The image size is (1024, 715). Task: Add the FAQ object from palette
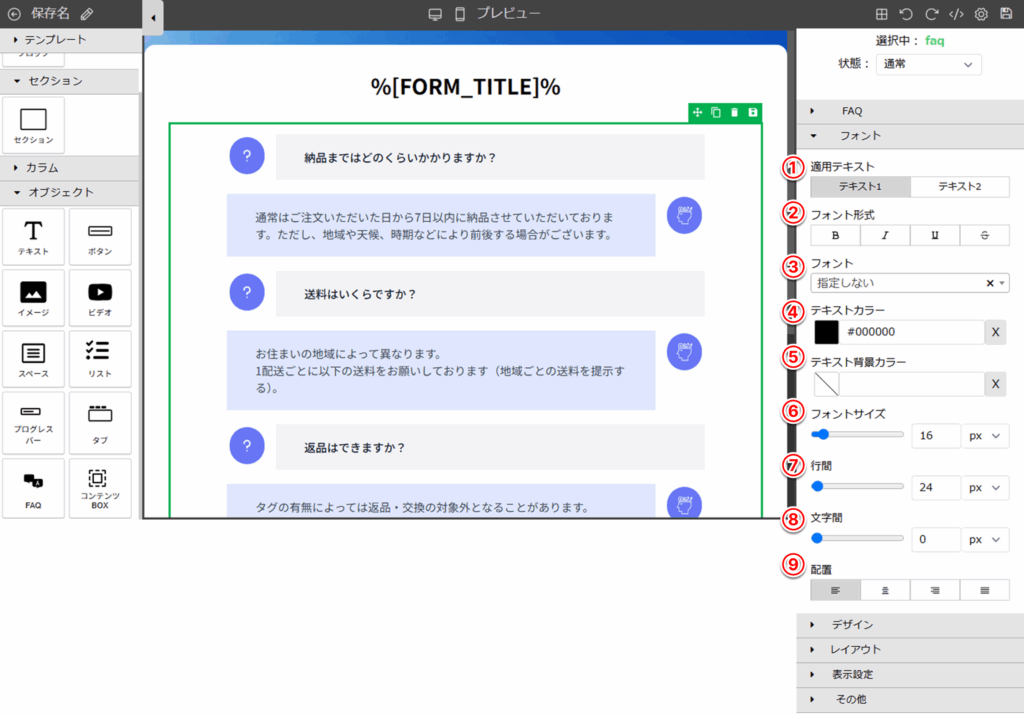coord(34,488)
